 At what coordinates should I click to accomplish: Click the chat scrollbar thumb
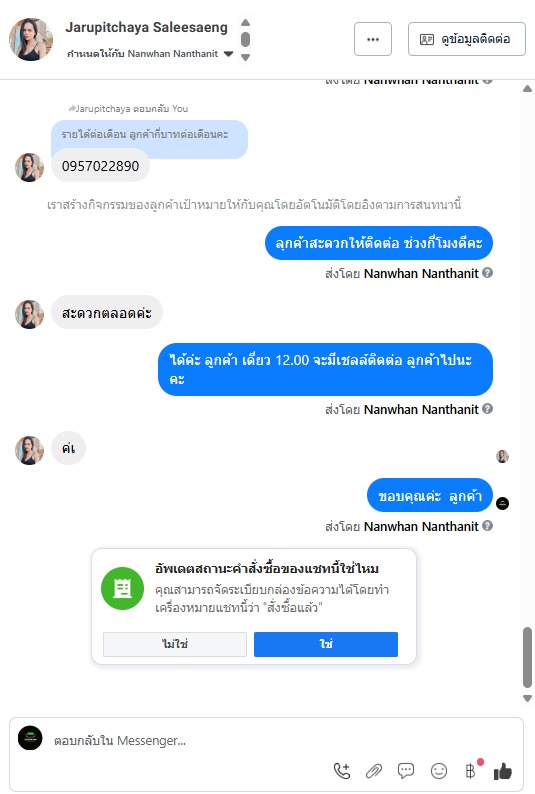[x=527, y=657]
